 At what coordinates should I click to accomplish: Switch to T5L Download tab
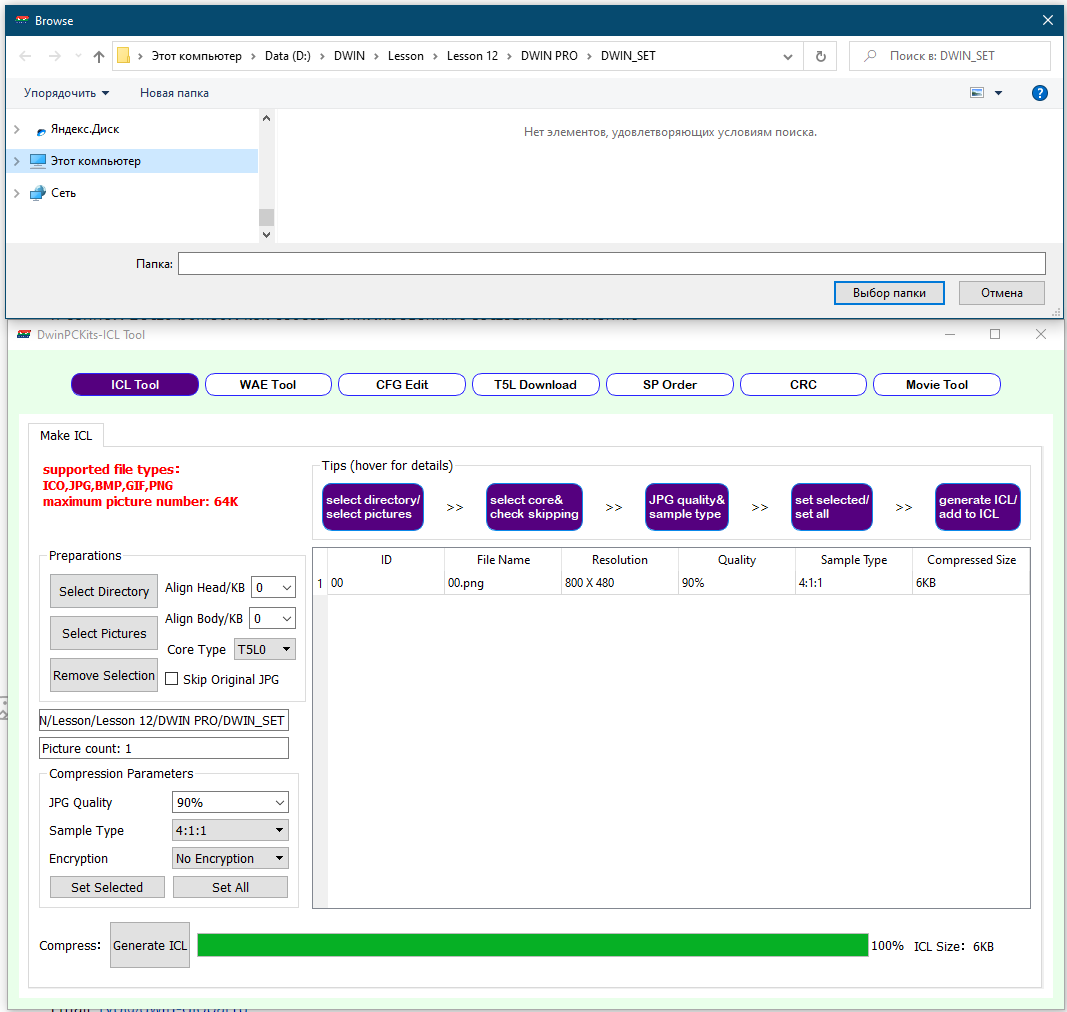point(536,385)
